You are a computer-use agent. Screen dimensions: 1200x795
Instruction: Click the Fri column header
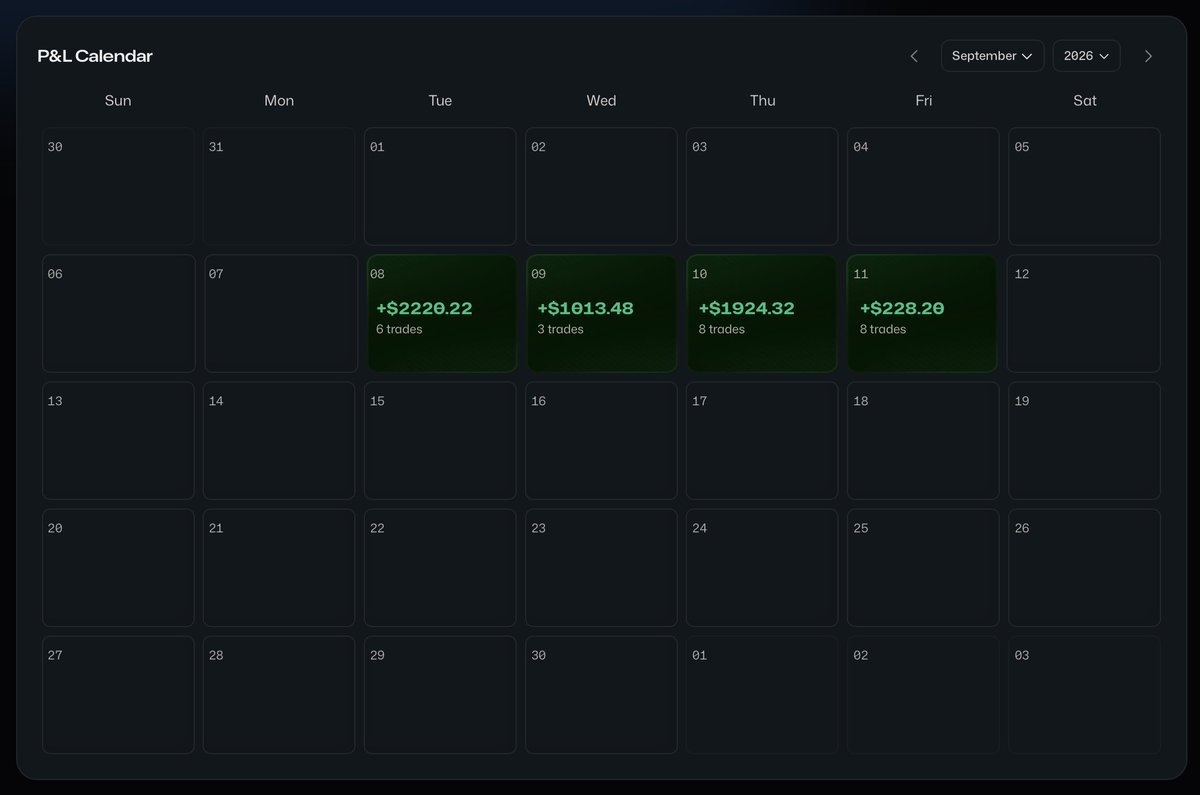[923, 100]
